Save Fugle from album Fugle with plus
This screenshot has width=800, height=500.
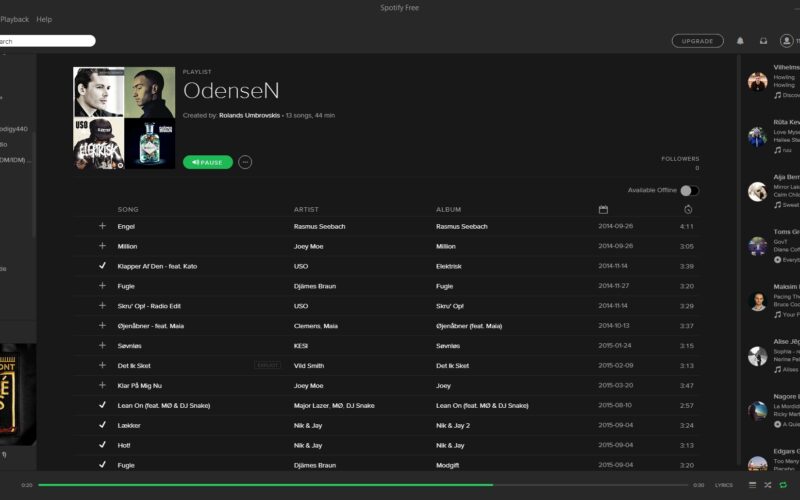pos(102,286)
